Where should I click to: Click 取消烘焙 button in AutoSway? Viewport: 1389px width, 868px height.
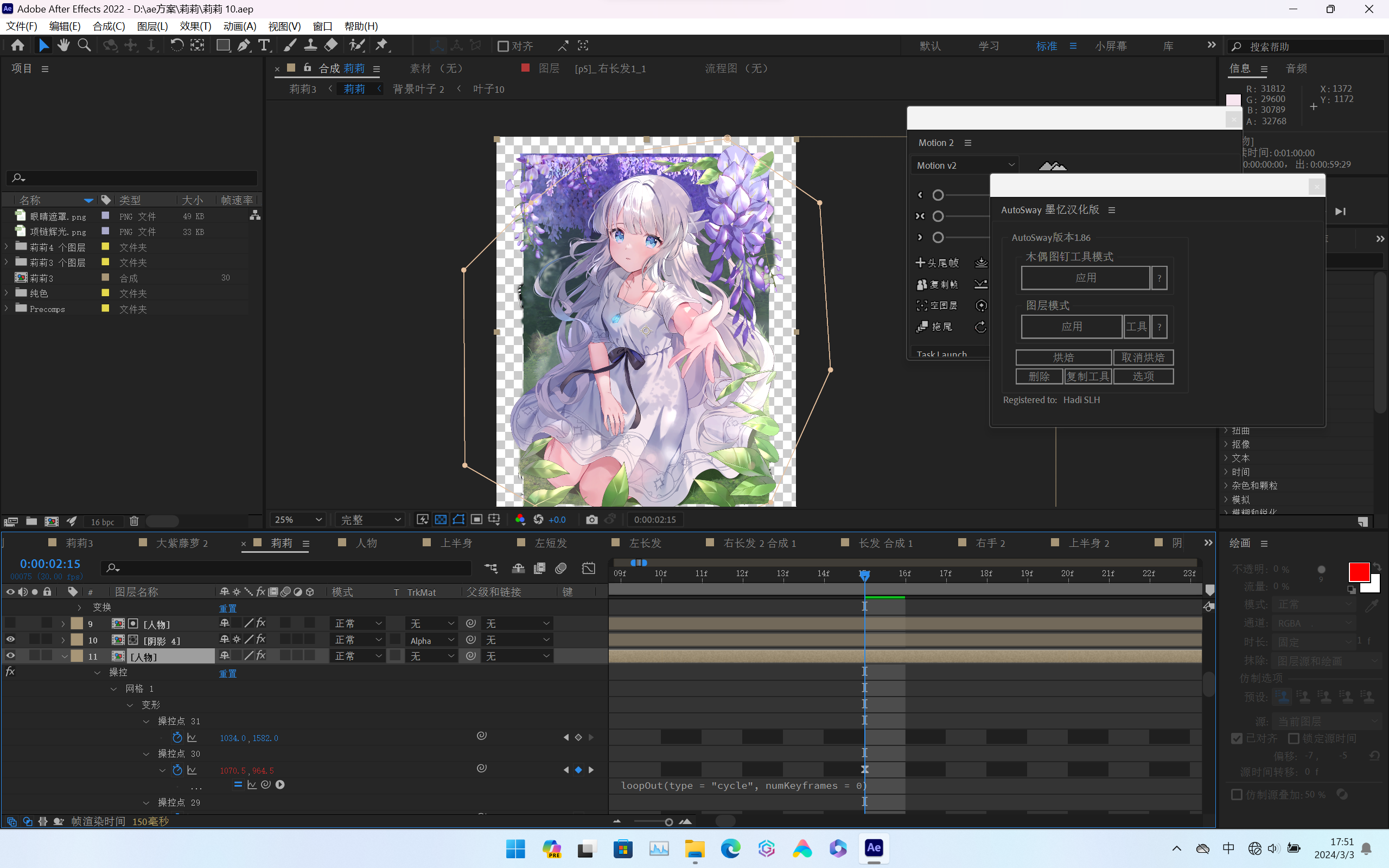pyautogui.click(x=1143, y=358)
